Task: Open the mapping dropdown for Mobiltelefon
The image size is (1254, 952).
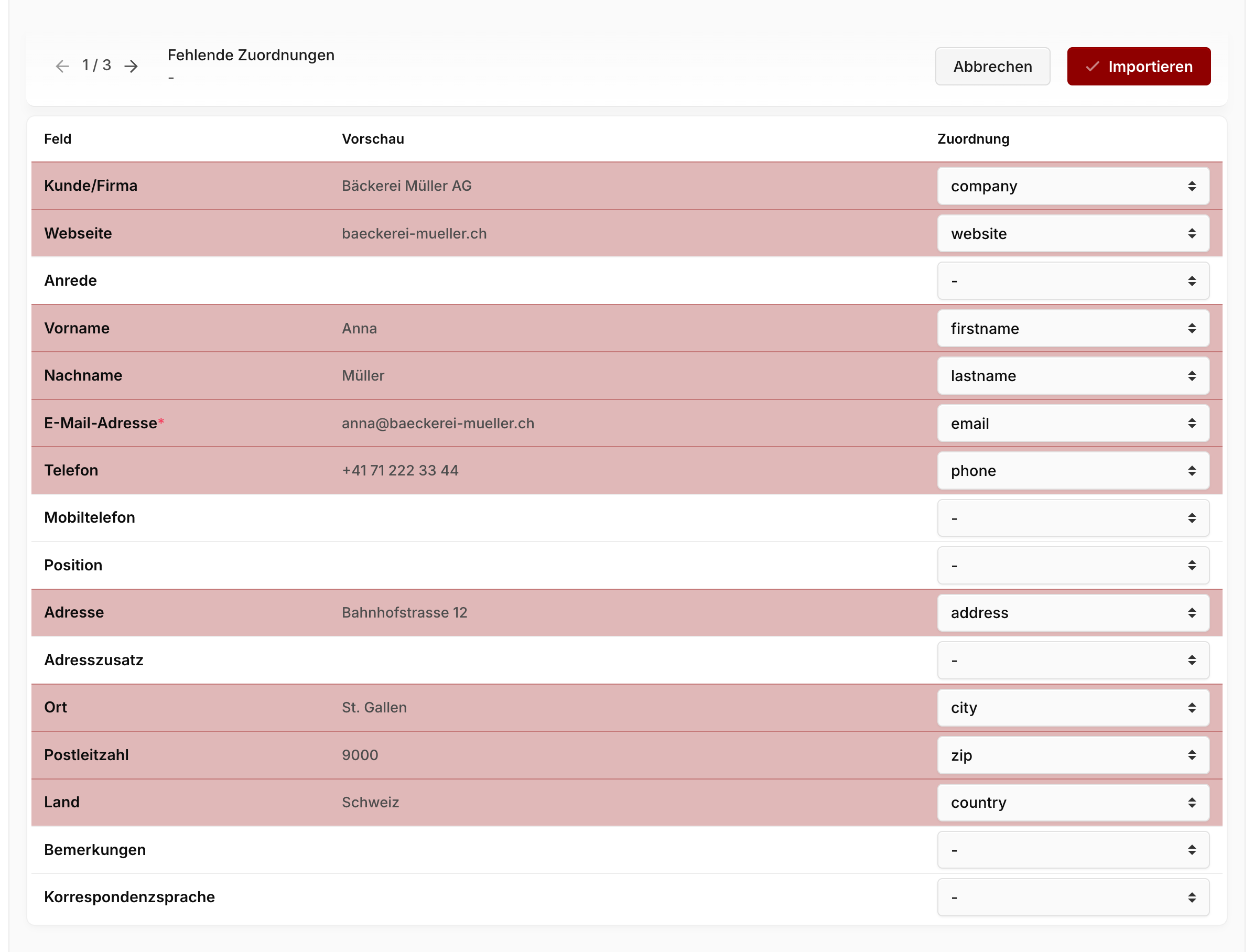Action: tap(1073, 518)
